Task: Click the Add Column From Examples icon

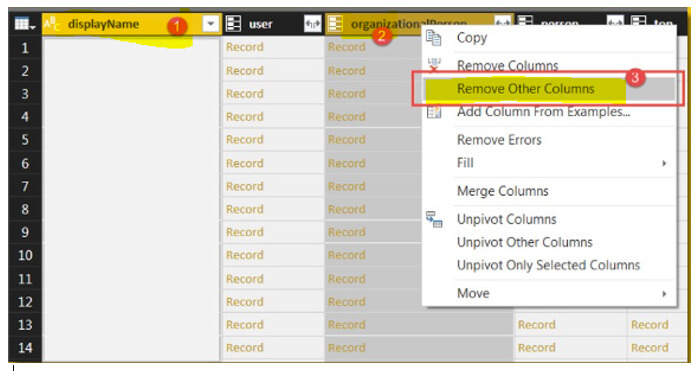Action: coord(434,111)
